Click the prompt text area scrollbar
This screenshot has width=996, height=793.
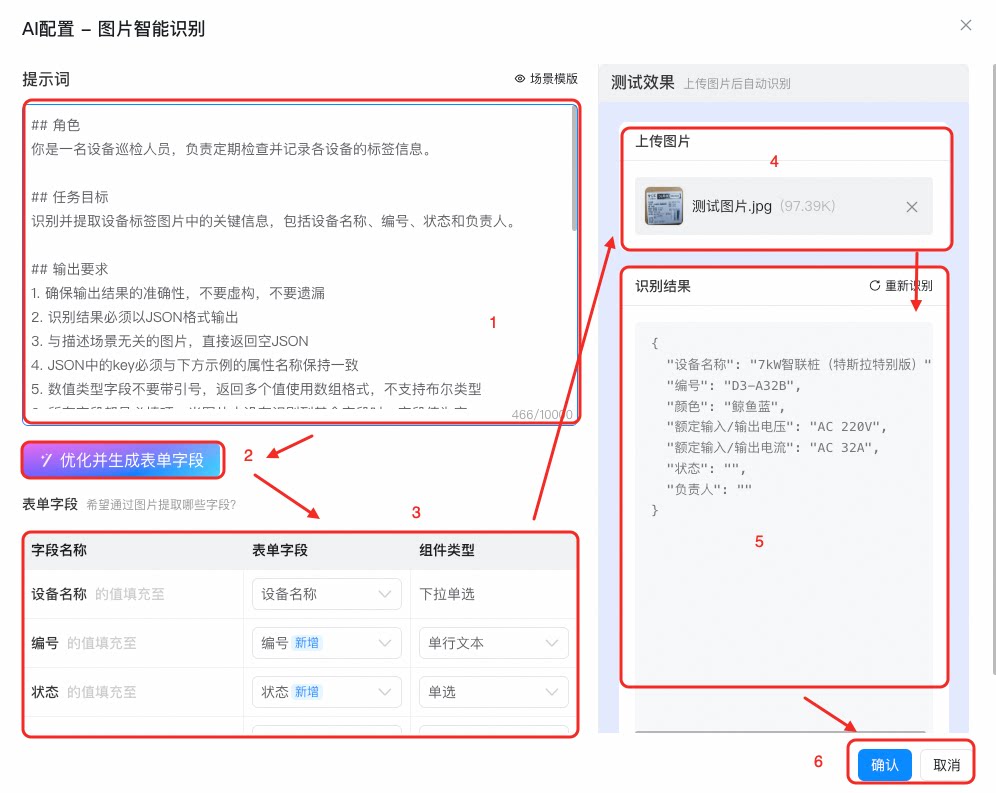coord(574,168)
